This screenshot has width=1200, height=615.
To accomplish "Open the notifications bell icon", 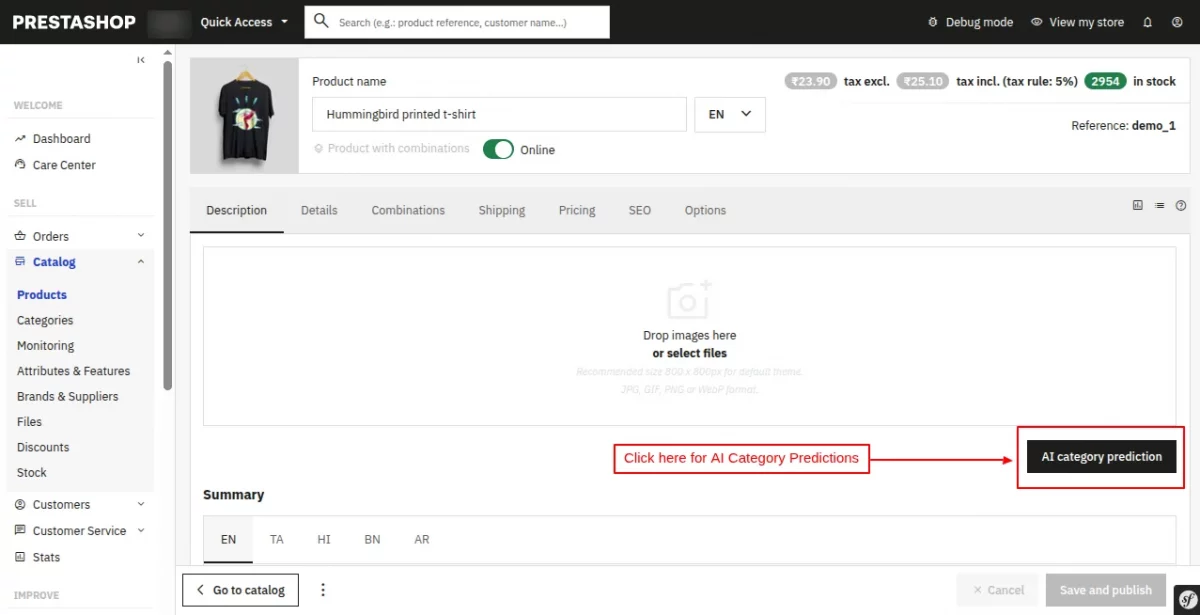I will tap(1147, 21).
